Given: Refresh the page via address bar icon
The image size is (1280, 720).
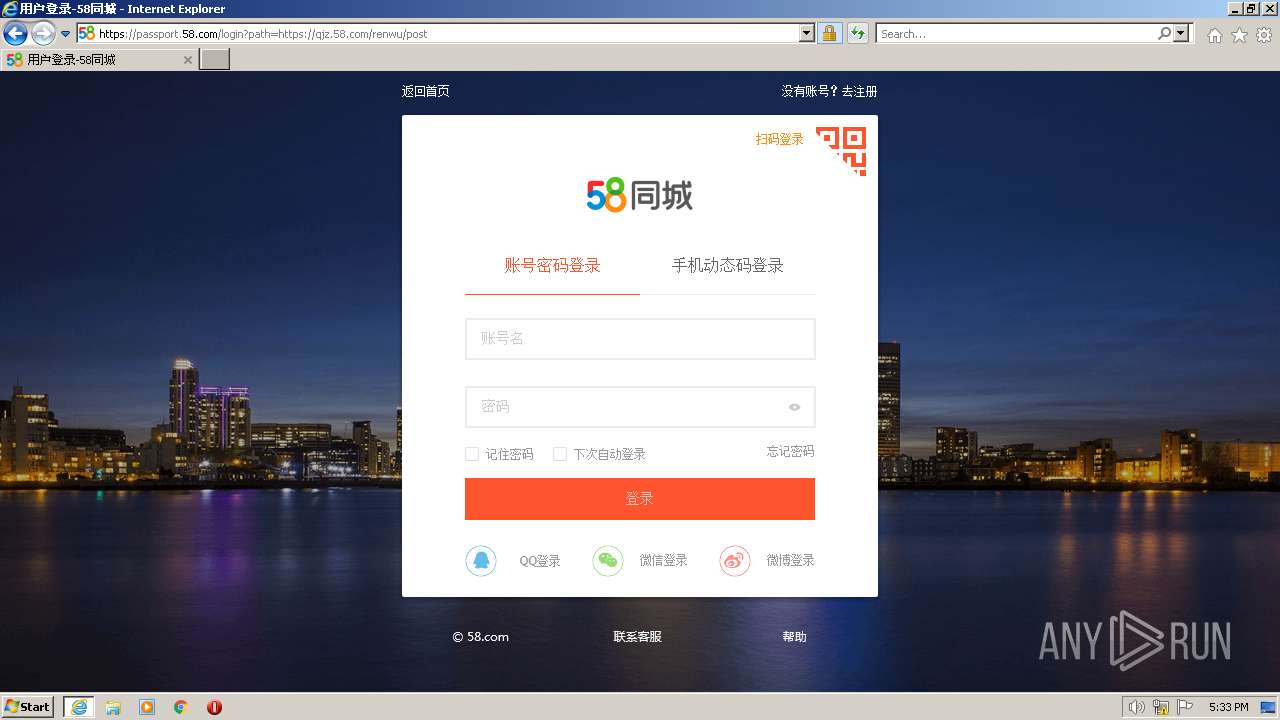Looking at the screenshot, I should [x=857, y=33].
